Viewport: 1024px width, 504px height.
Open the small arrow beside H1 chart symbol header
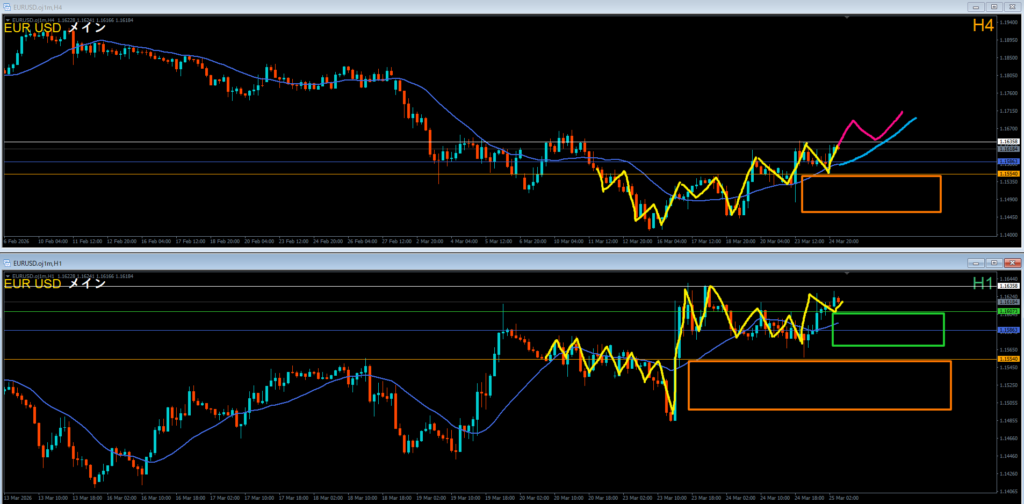[7, 276]
